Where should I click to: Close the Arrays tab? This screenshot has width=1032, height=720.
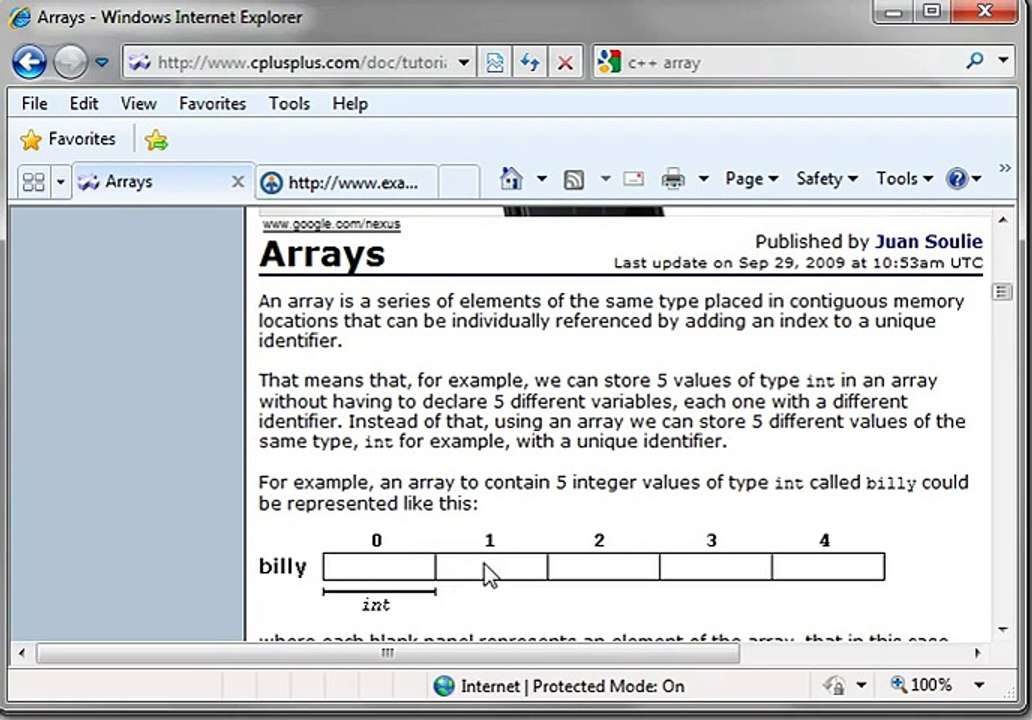(238, 182)
